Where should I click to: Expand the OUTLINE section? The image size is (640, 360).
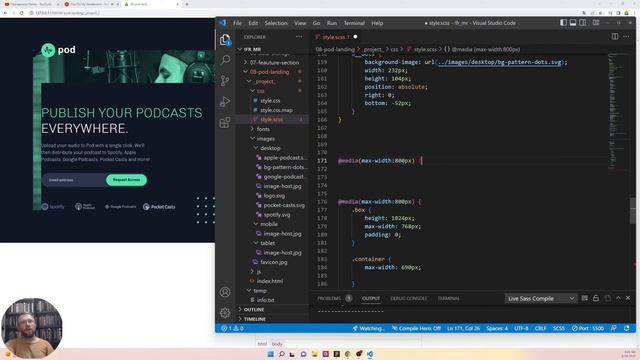tap(271, 309)
